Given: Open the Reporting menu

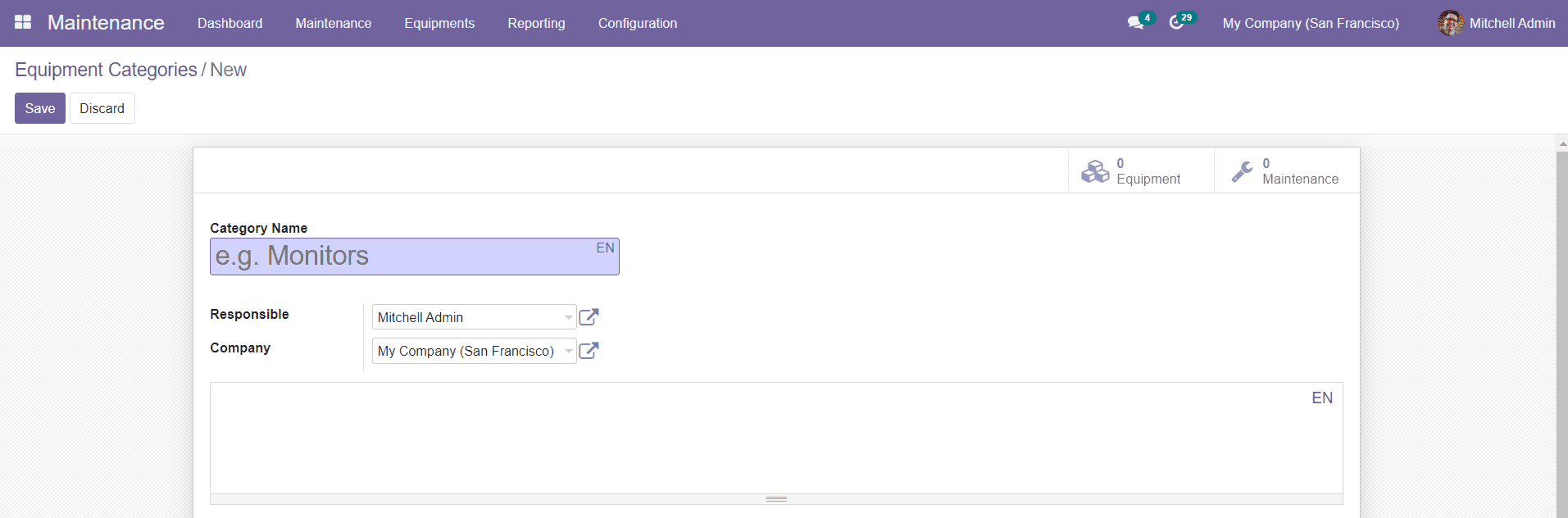Looking at the screenshot, I should [x=536, y=23].
